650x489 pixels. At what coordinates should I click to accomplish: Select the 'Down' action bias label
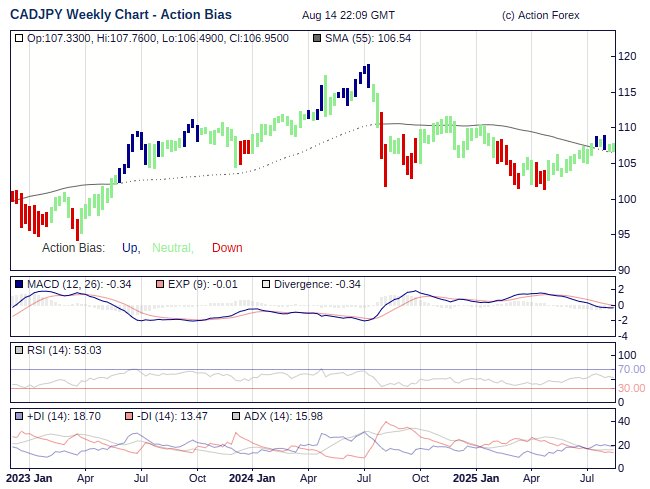pyautogui.click(x=227, y=248)
